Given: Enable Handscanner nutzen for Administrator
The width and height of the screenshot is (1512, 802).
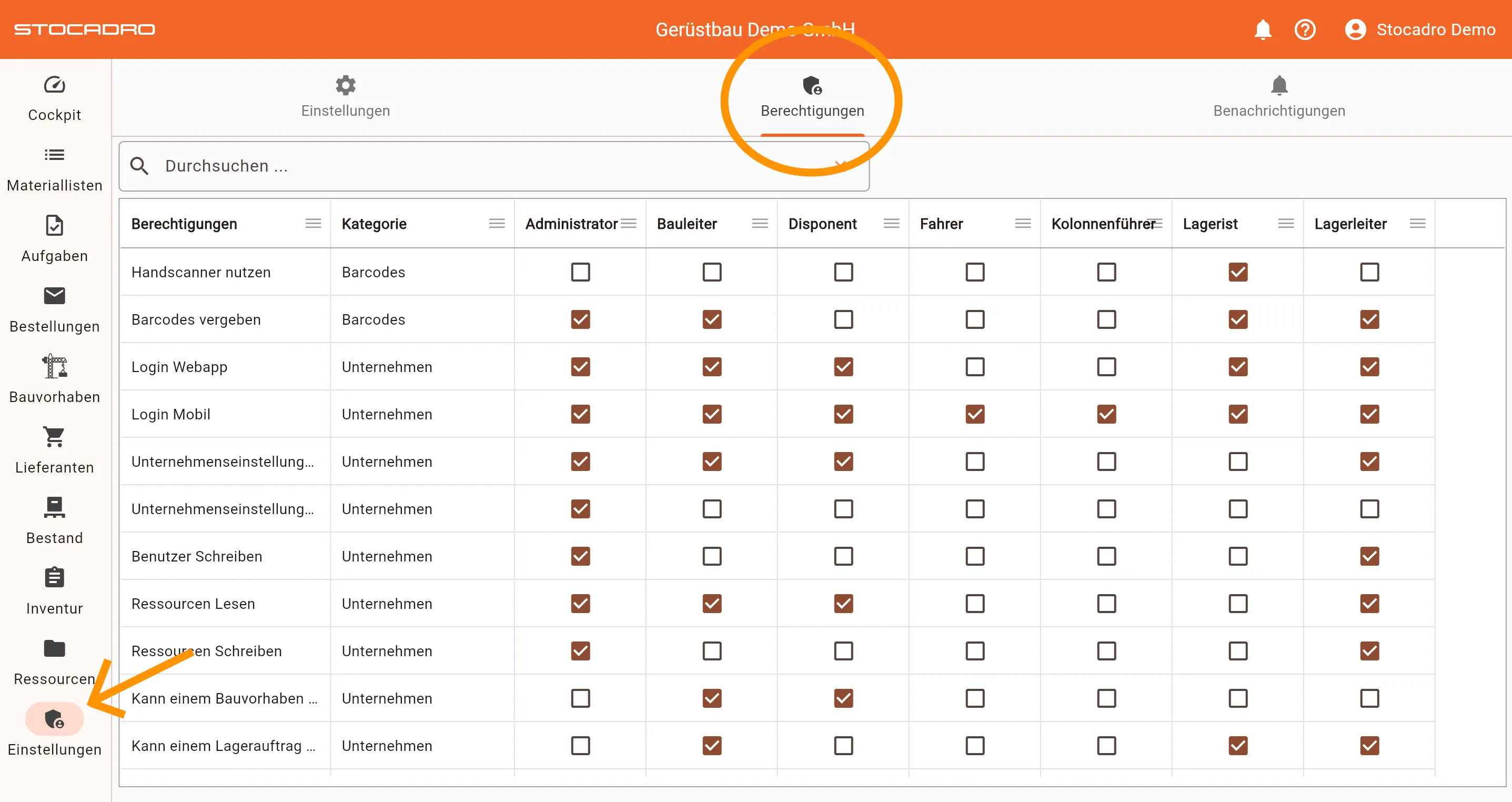Looking at the screenshot, I should click(580, 273).
